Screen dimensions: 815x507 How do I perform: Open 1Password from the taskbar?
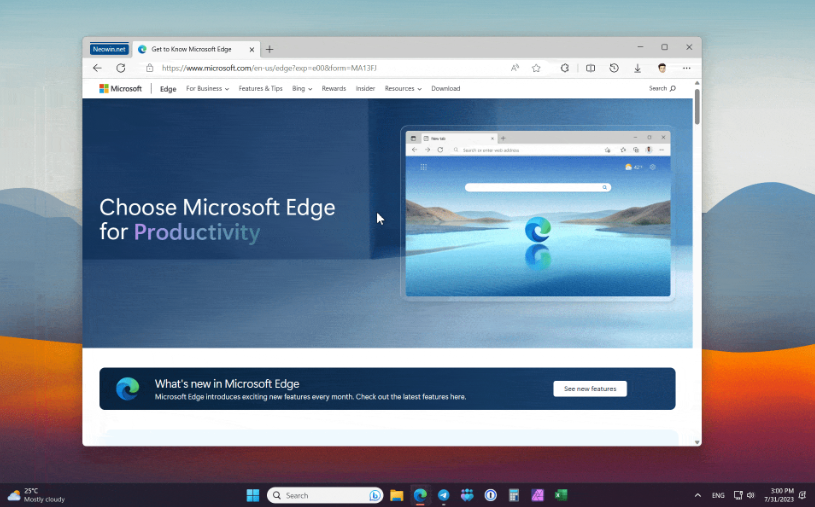[x=490, y=495]
